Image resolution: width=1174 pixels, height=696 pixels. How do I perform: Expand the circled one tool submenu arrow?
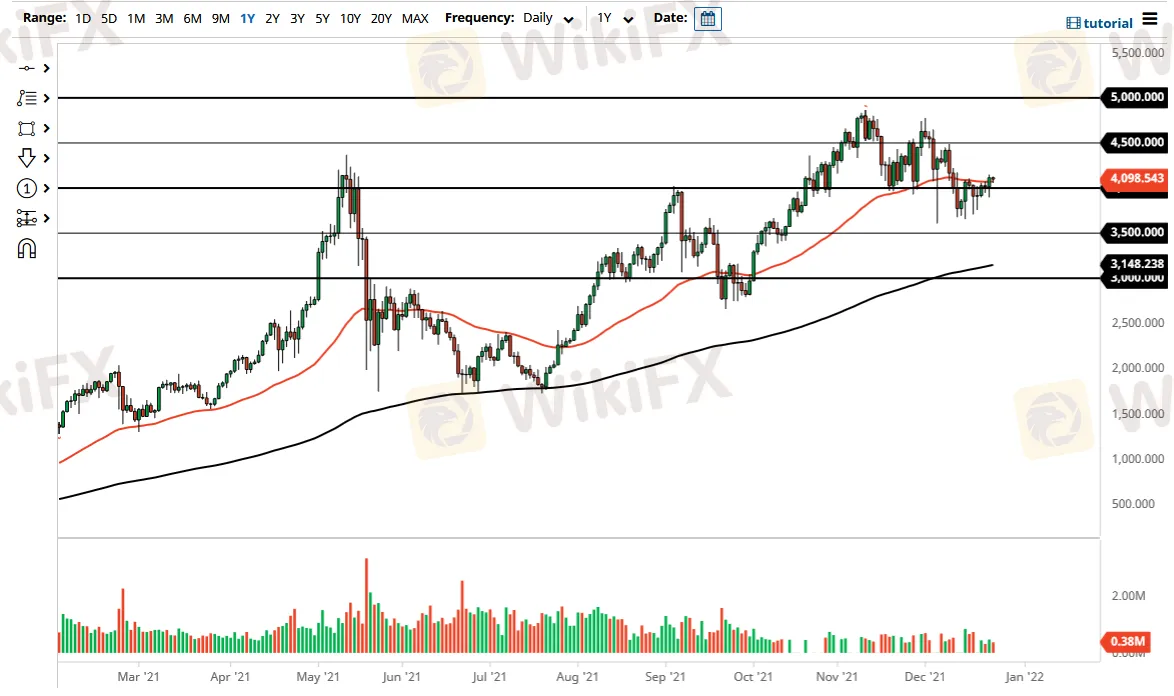tap(46, 188)
